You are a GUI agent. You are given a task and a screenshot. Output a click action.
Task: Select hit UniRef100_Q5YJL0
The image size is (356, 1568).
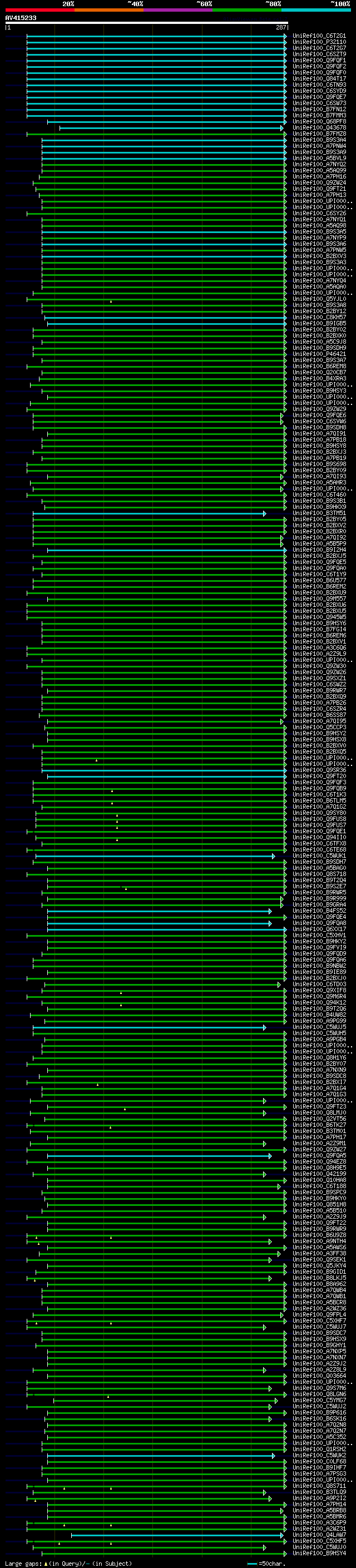[319, 299]
